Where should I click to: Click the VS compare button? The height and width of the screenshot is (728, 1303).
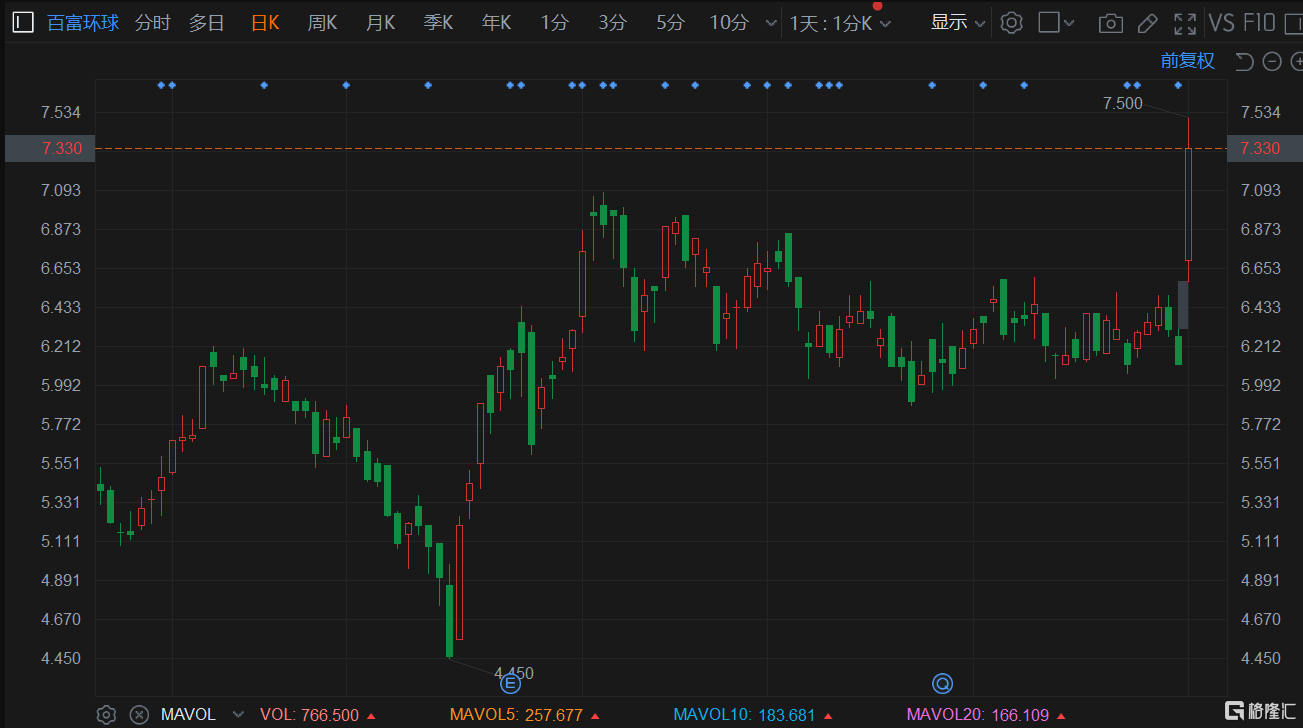(x=1221, y=23)
